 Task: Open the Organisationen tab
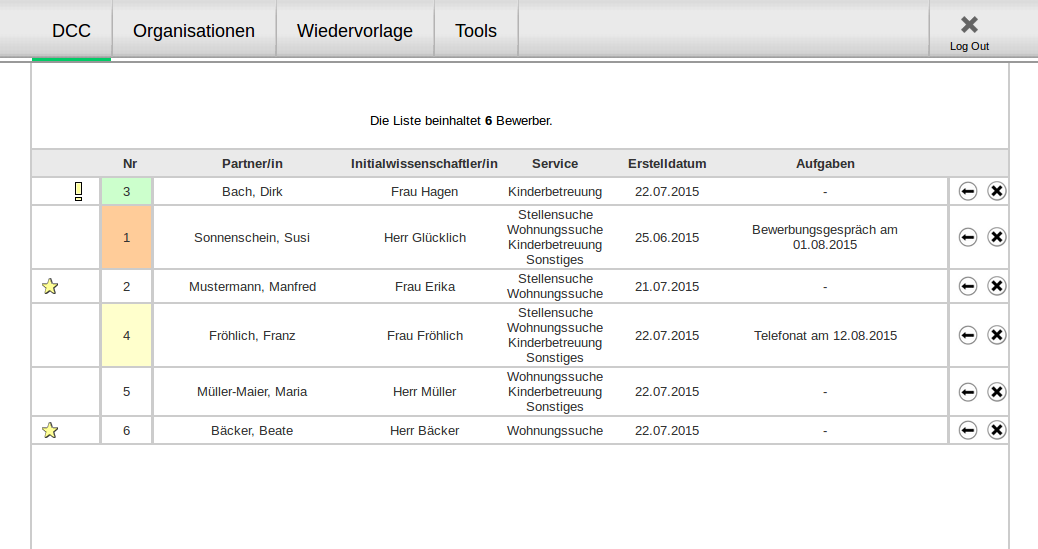click(x=194, y=31)
